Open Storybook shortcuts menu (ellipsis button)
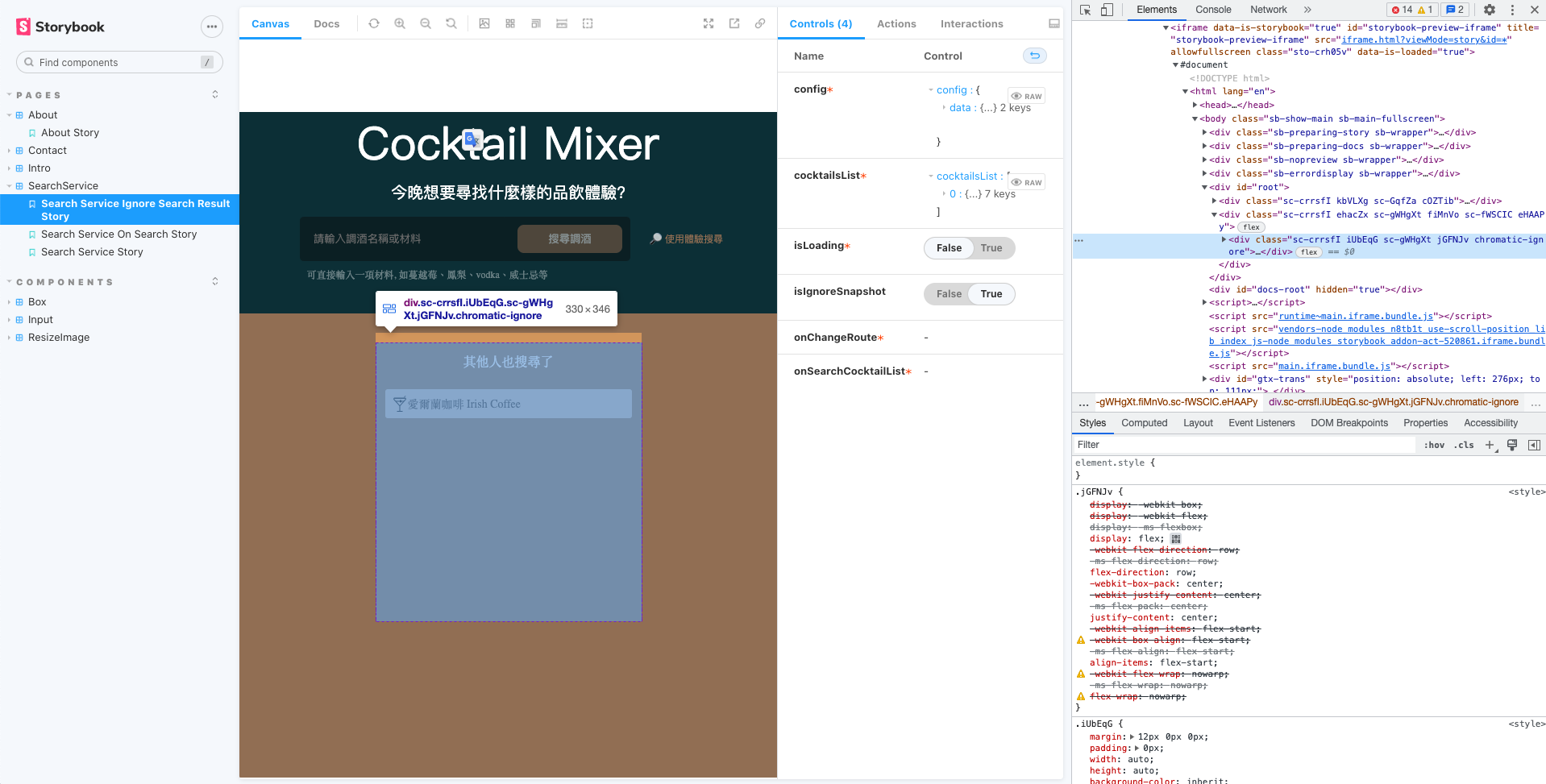This screenshot has width=1546, height=784. (211, 27)
